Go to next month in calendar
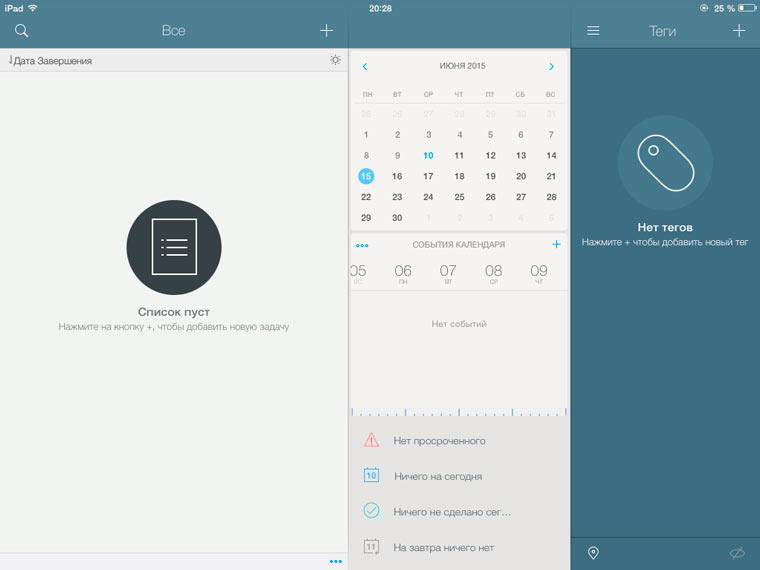This screenshot has width=760, height=570. click(x=551, y=66)
